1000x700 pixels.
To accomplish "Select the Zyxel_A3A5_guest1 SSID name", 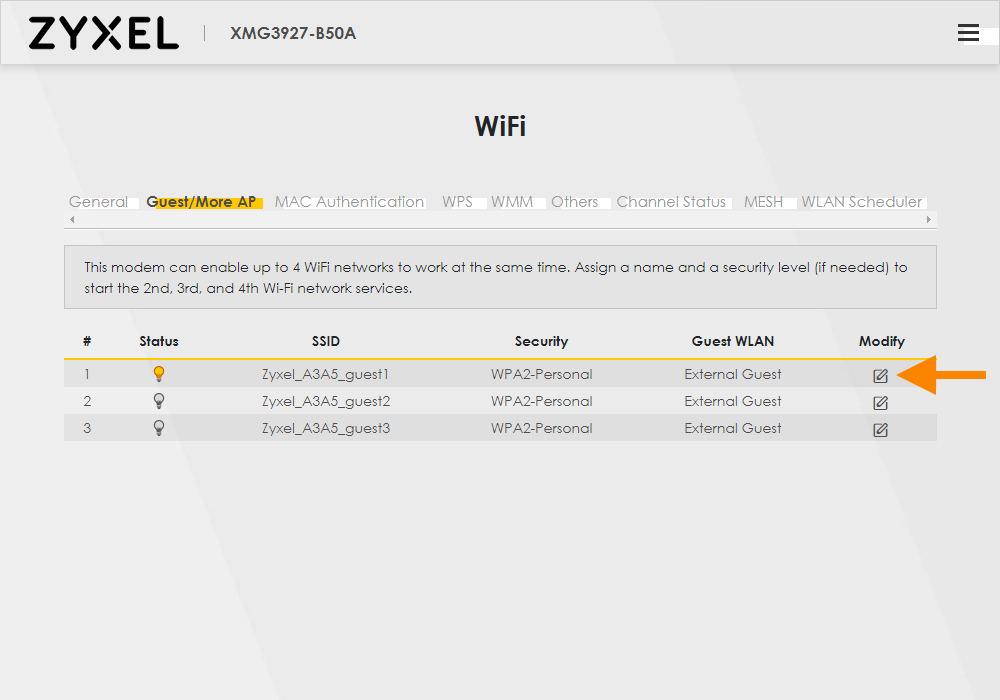I will point(325,374).
